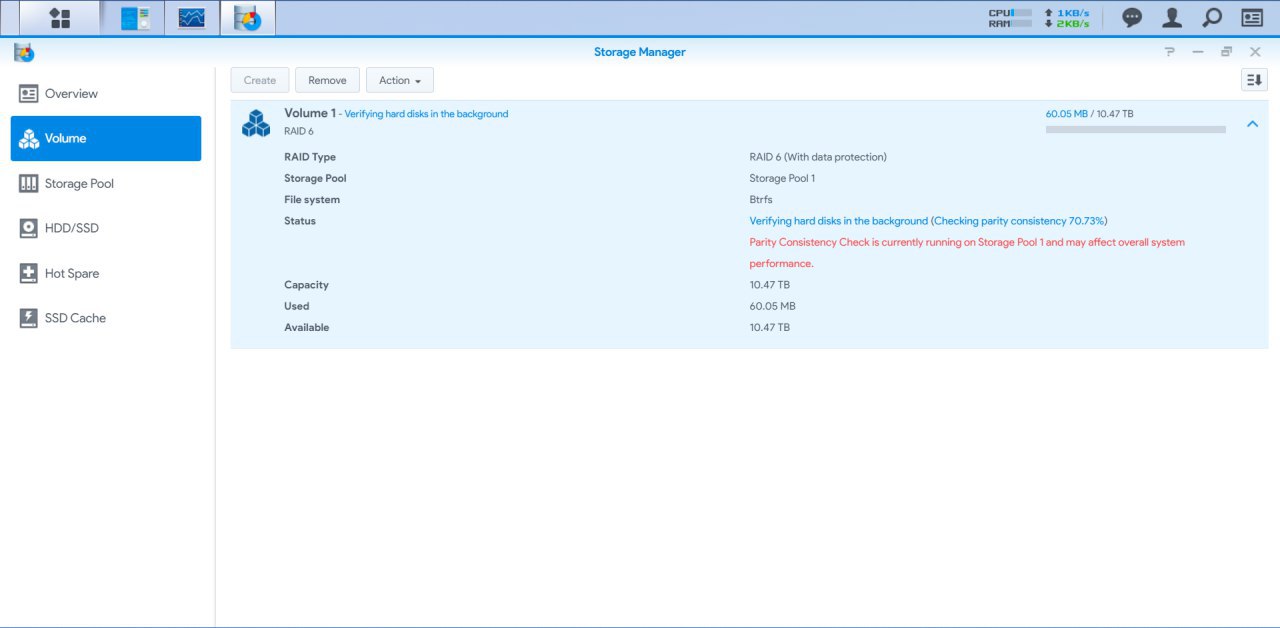
Task: Open the Main Menu grid icon
Action: [60, 18]
